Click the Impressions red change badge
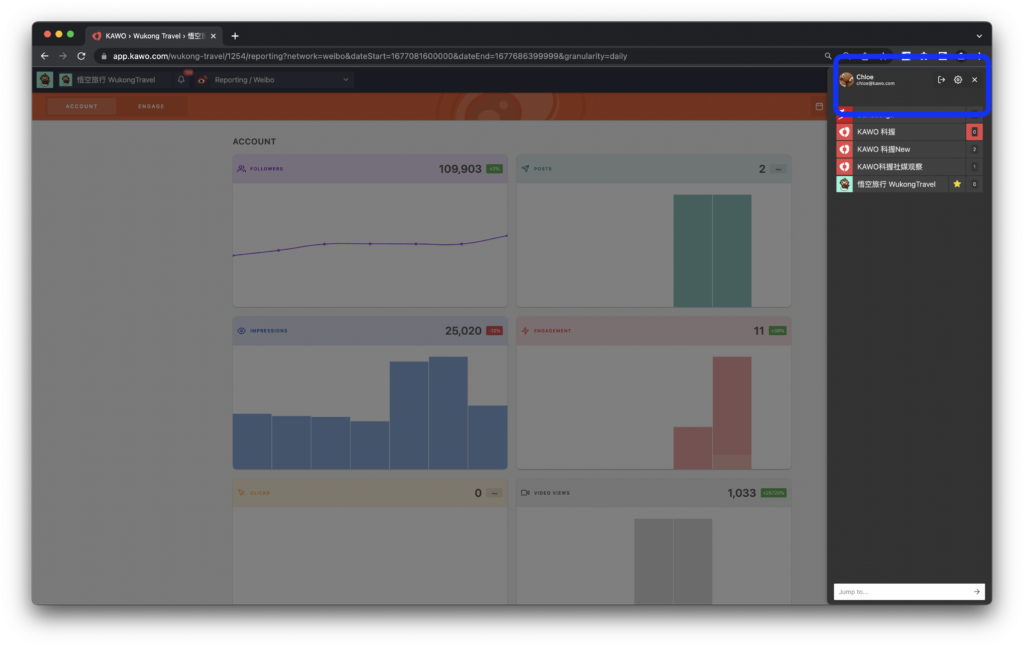The image size is (1024, 647). (494, 331)
